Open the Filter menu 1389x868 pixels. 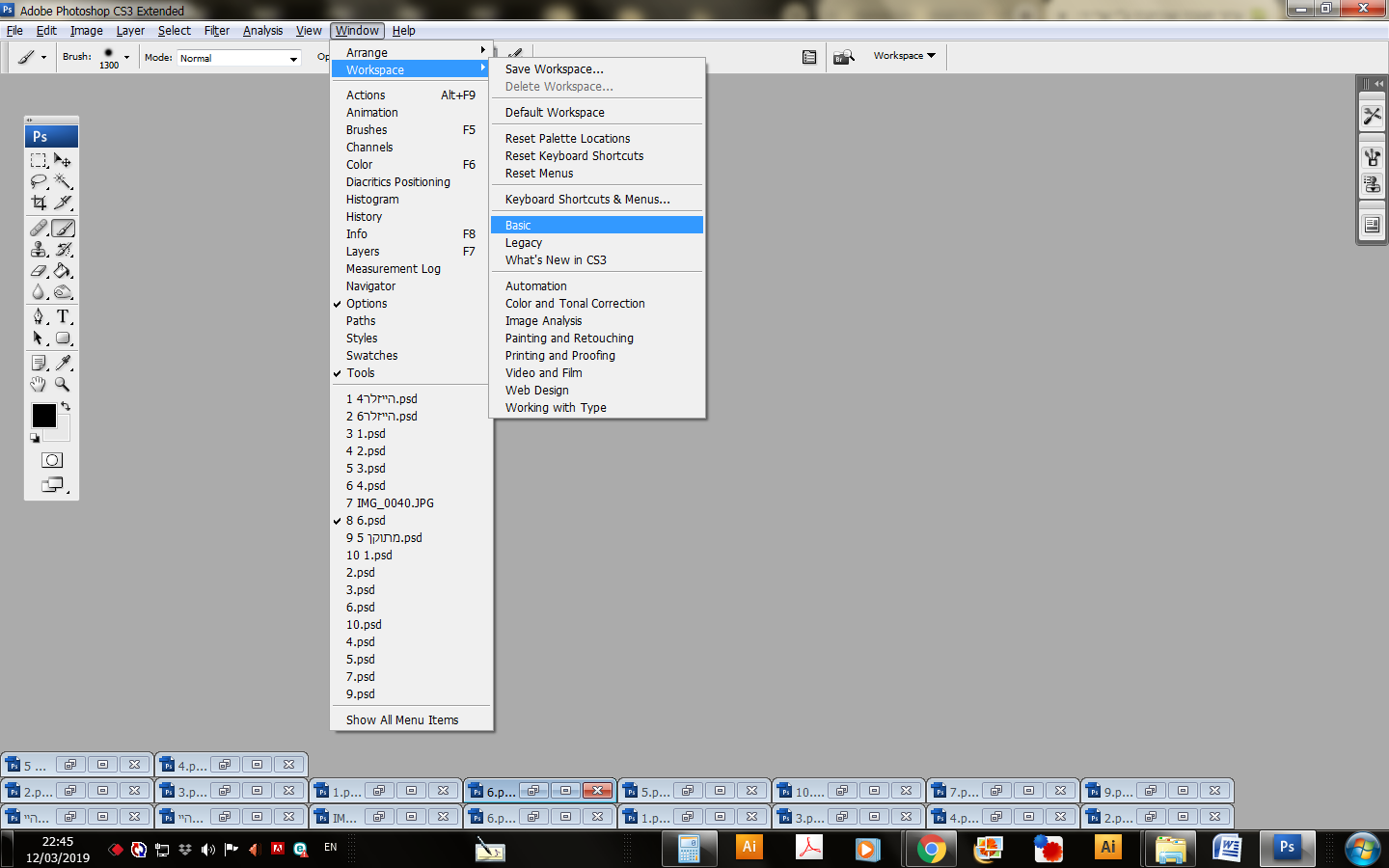point(217,31)
